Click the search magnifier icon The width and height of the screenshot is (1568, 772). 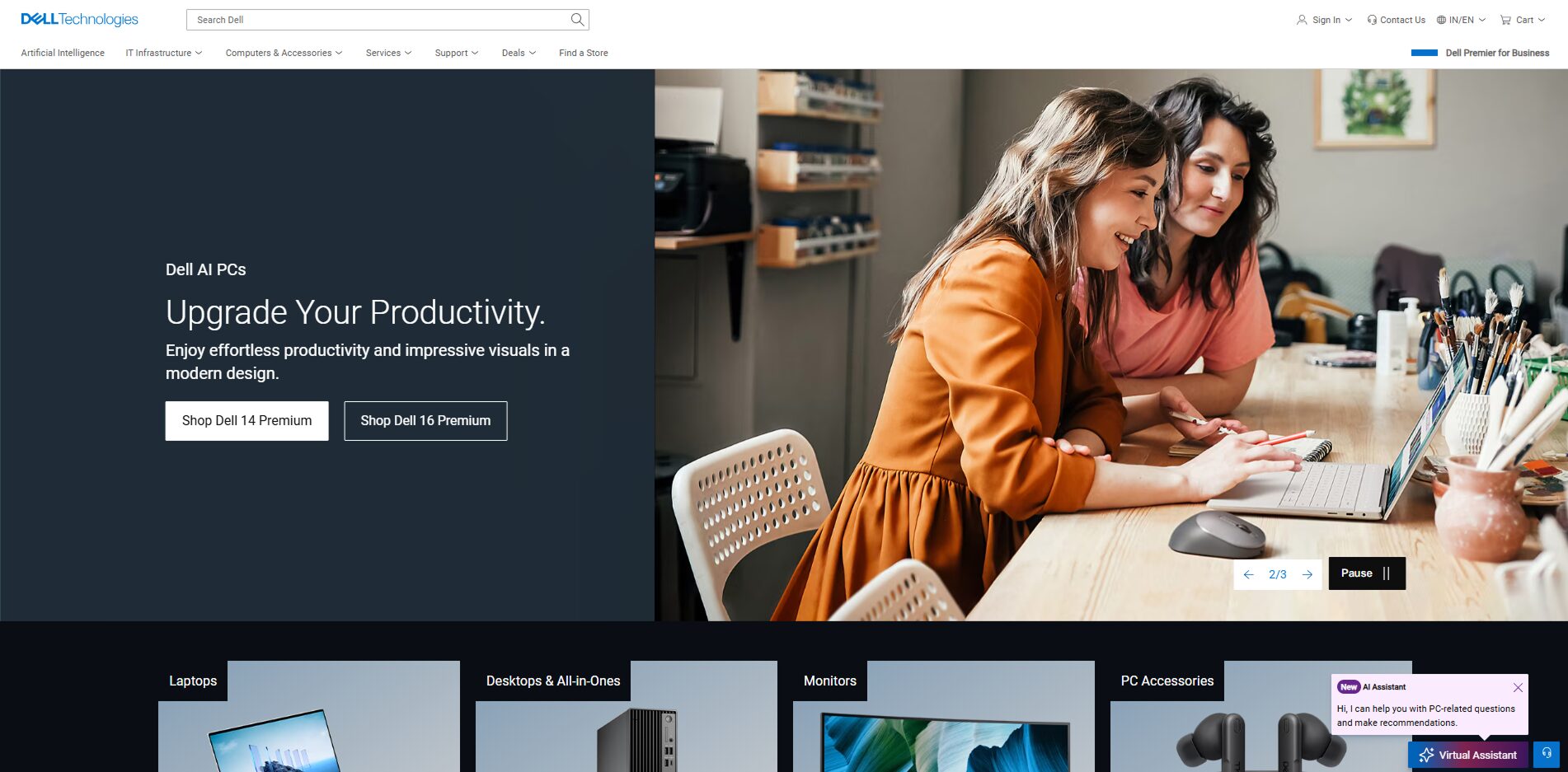[x=577, y=20]
